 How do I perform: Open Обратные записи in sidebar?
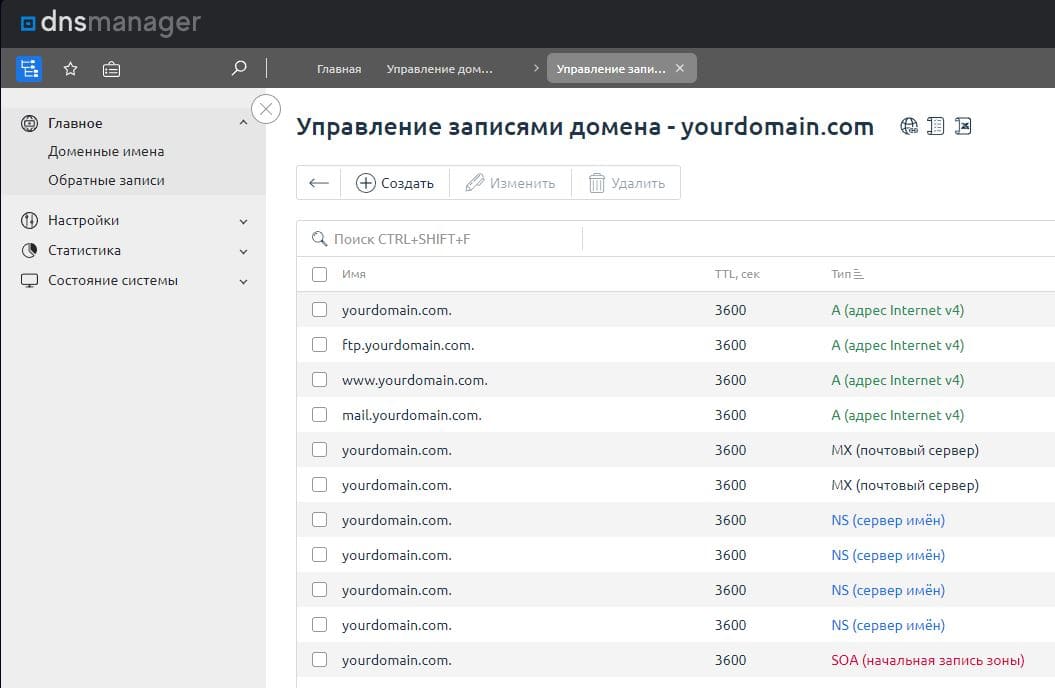(x=106, y=180)
